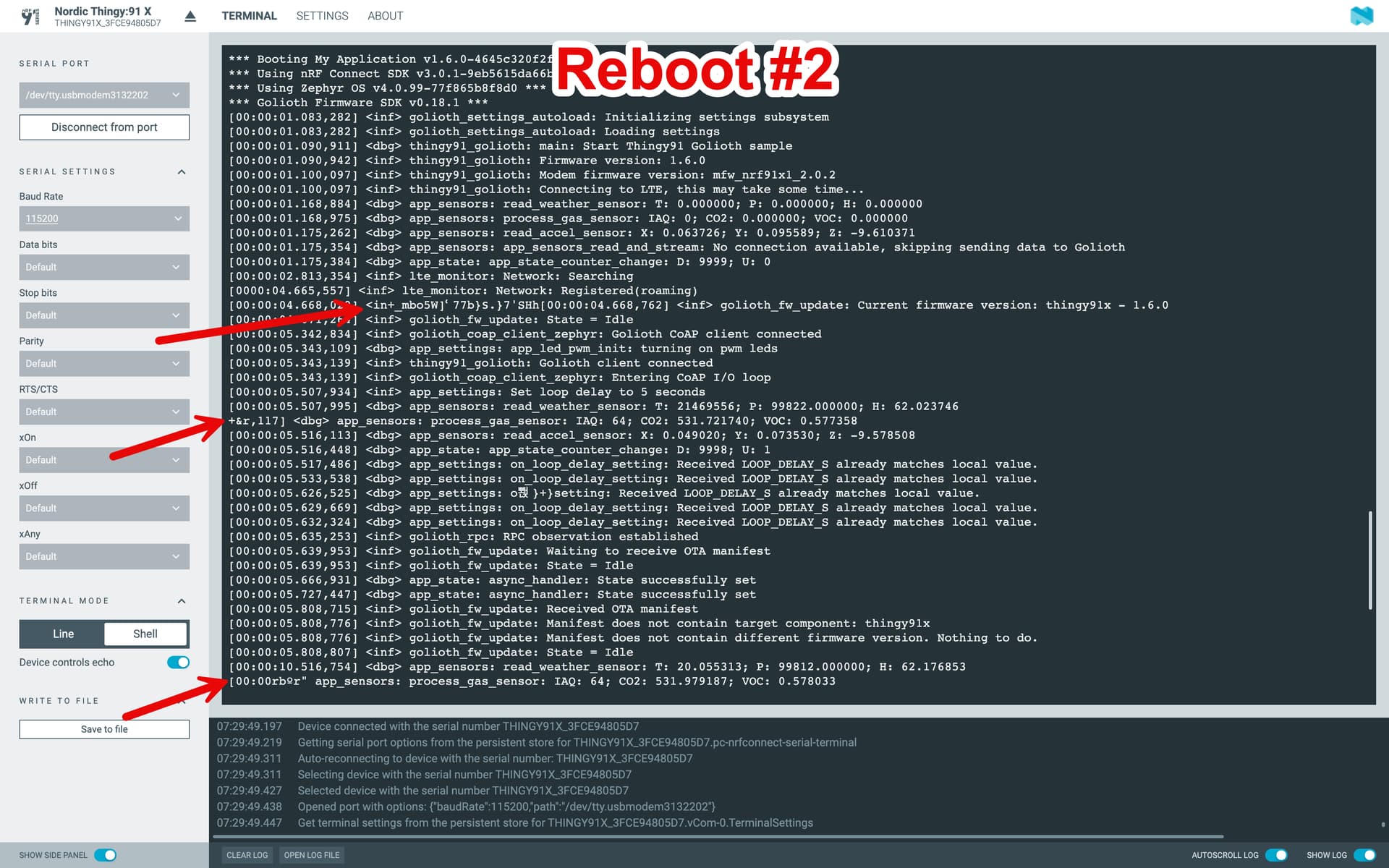The image size is (1389, 868).
Task: Open the Stop bits dropdown
Action: 104,315
